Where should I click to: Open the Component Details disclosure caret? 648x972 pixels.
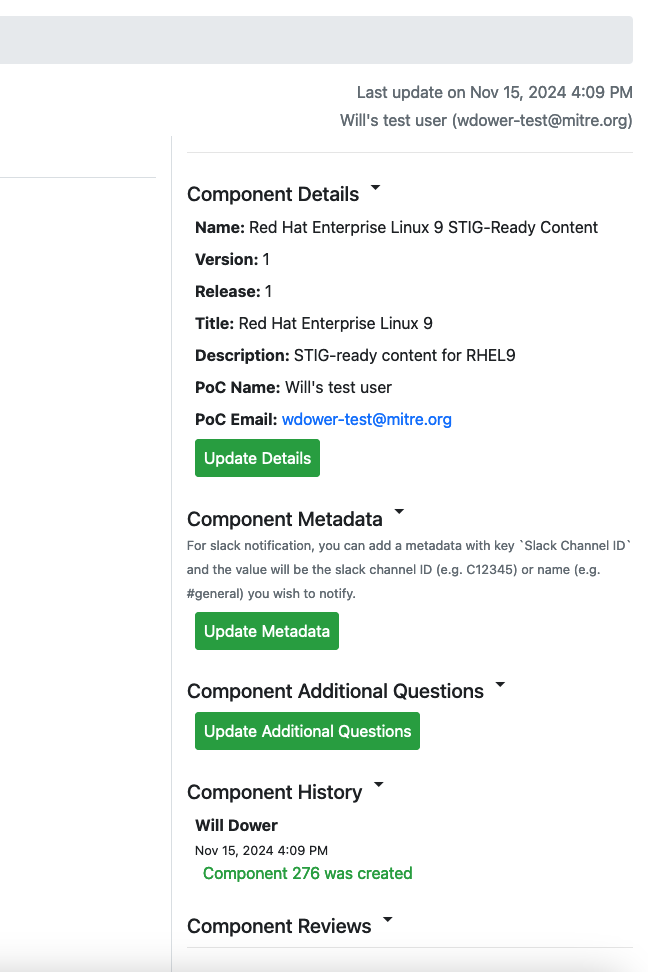pyautogui.click(x=375, y=188)
